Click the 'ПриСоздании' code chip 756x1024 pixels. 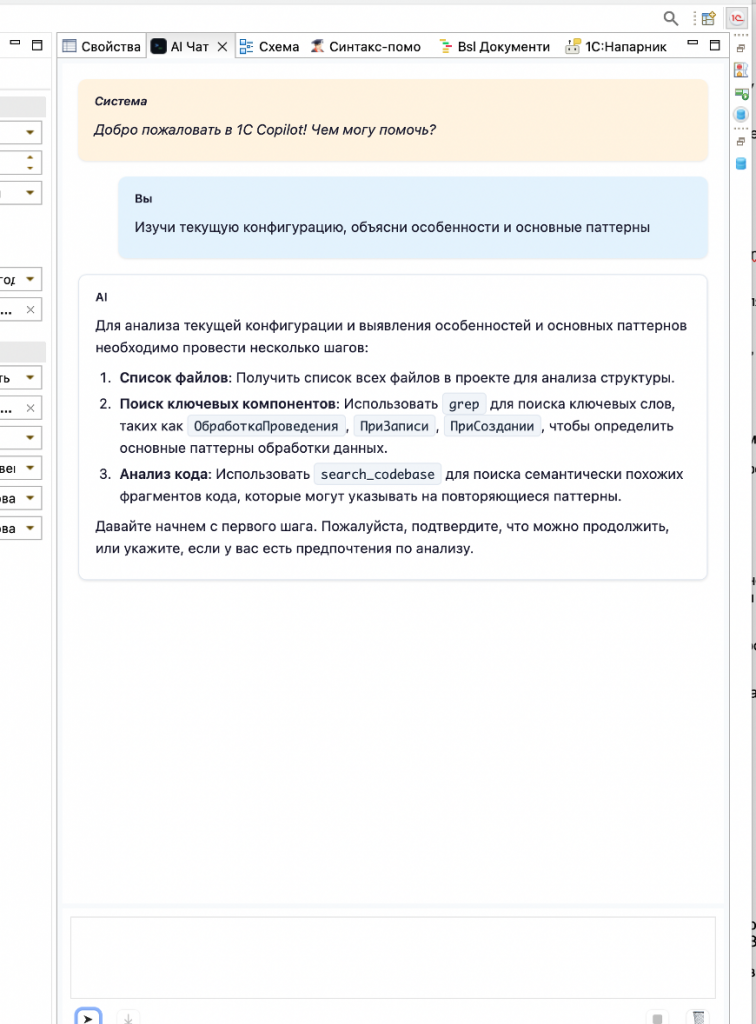coord(492,426)
